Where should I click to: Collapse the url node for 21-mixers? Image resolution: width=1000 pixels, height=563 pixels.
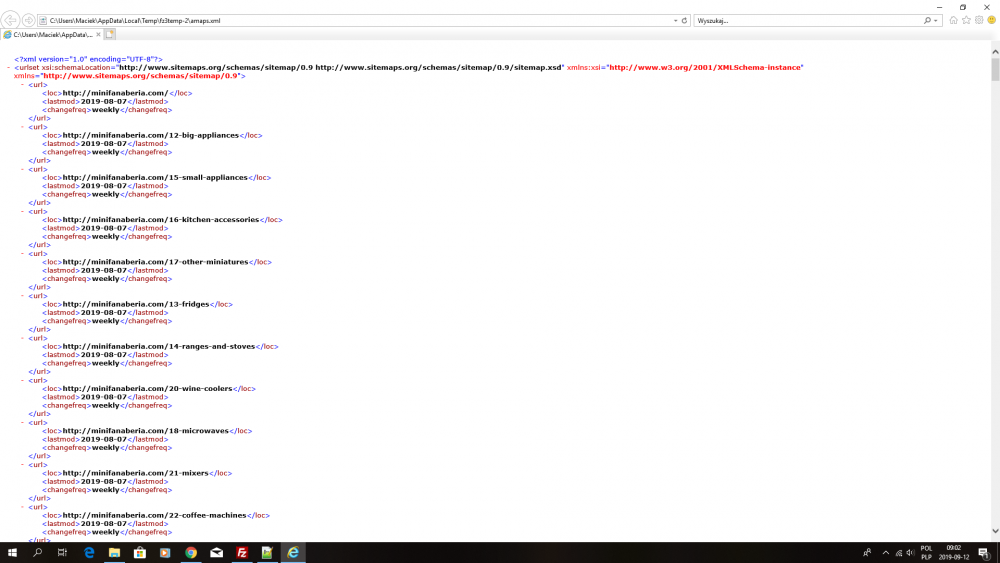(22, 464)
